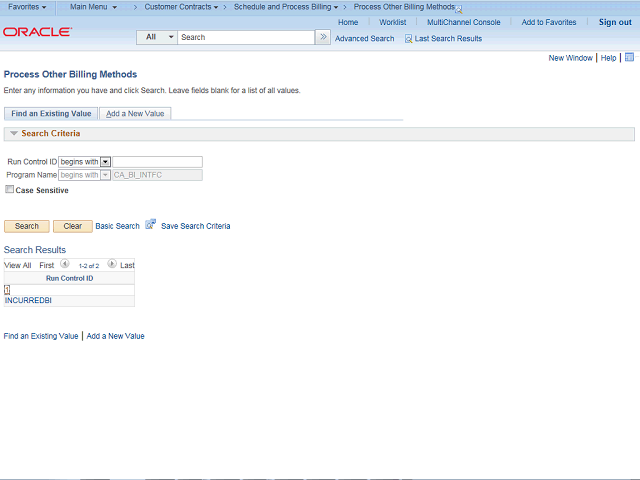Open the Help link

coord(608,58)
